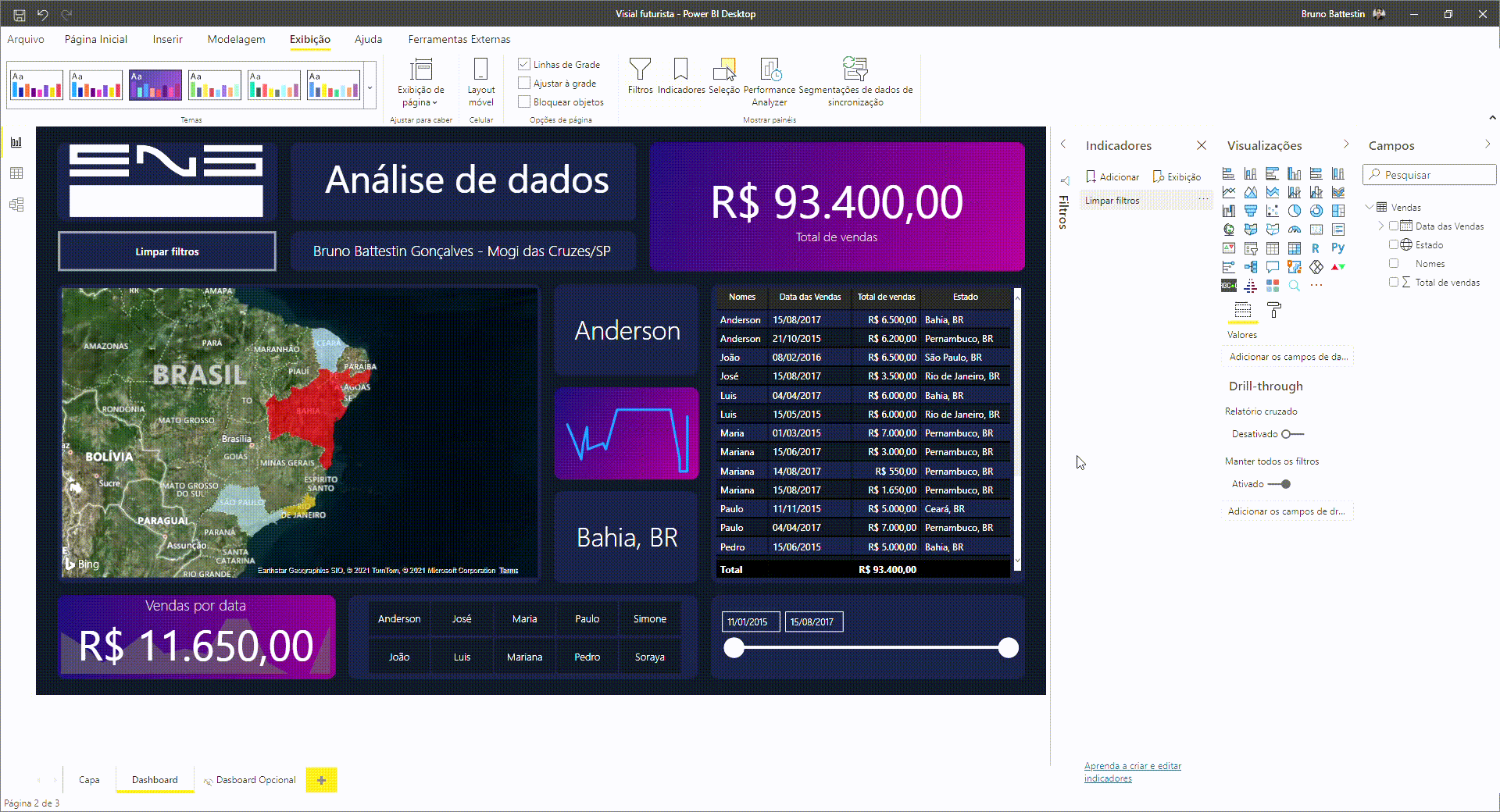The image size is (1500, 812).
Task: Open the Seleção pane button
Action: (724, 76)
